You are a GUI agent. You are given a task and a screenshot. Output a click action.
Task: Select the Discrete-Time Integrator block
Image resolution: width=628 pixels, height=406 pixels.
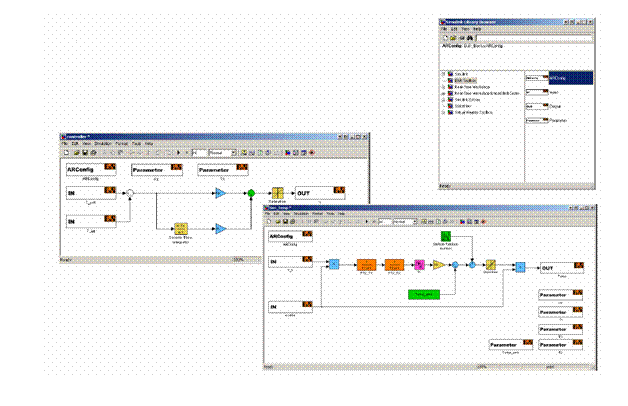pyautogui.click(x=180, y=229)
